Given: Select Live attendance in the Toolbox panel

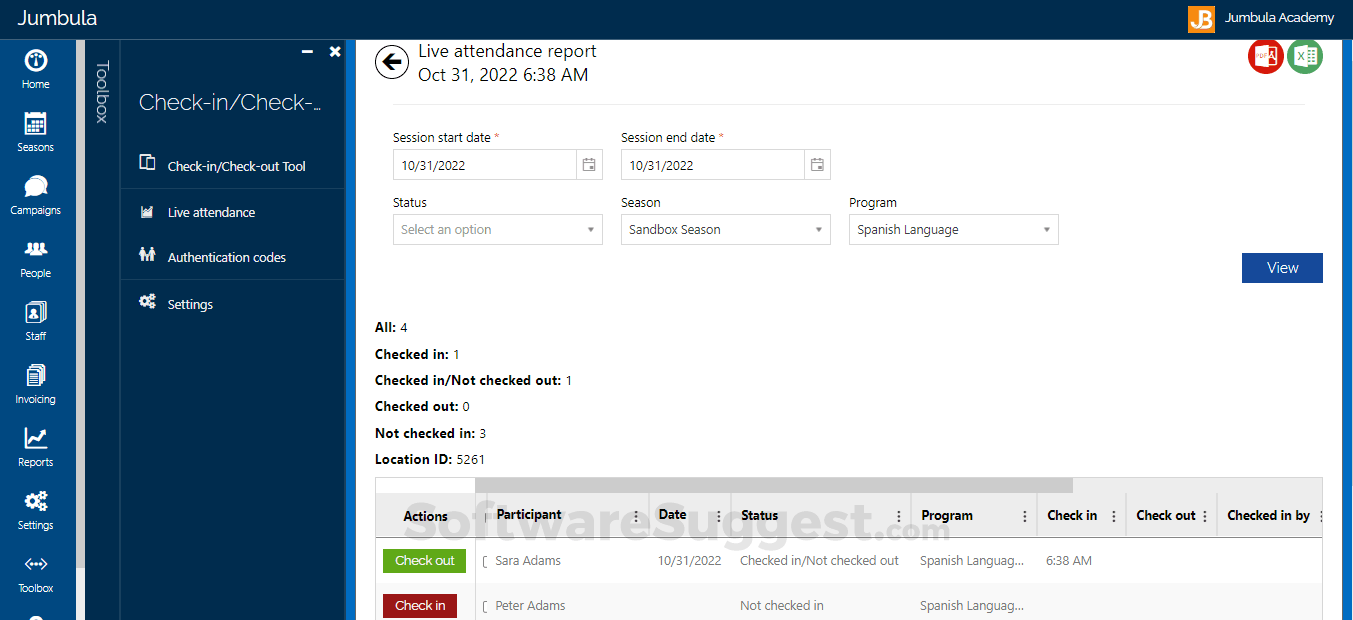Looking at the screenshot, I should point(212,211).
